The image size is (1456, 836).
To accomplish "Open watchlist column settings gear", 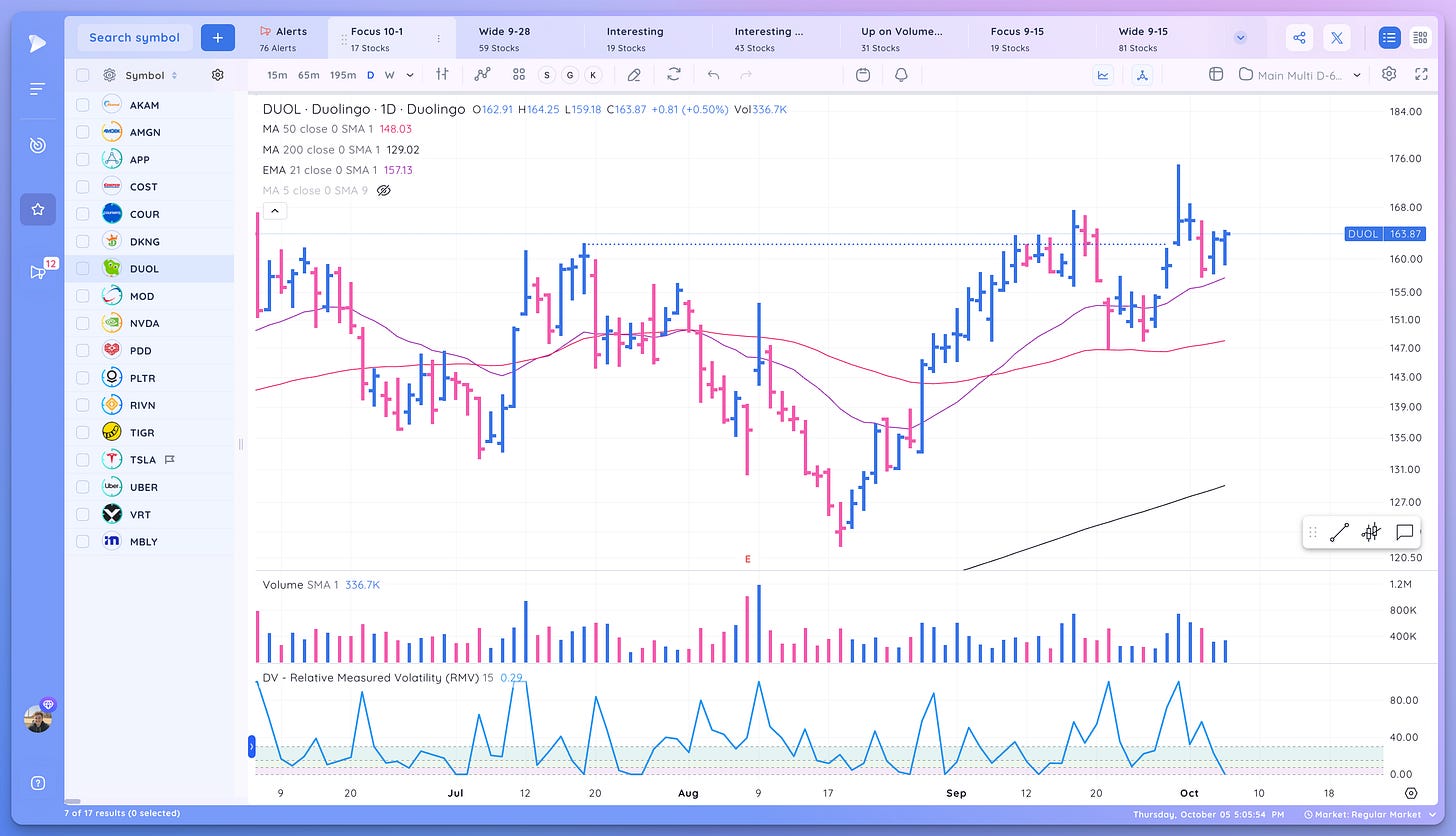I will click(x=217, y=75).
